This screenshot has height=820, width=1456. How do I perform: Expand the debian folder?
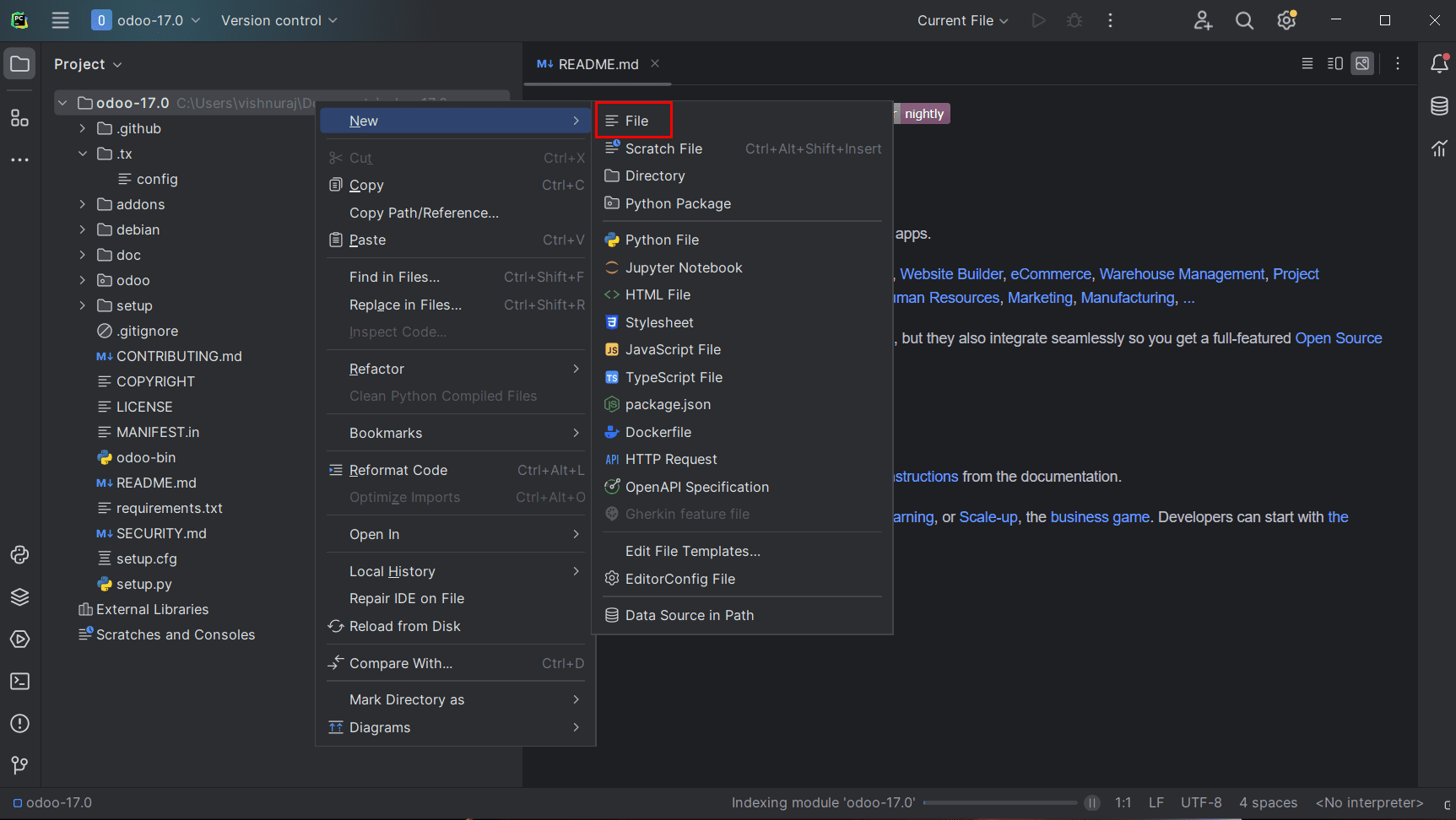click(x=83, y=229)
